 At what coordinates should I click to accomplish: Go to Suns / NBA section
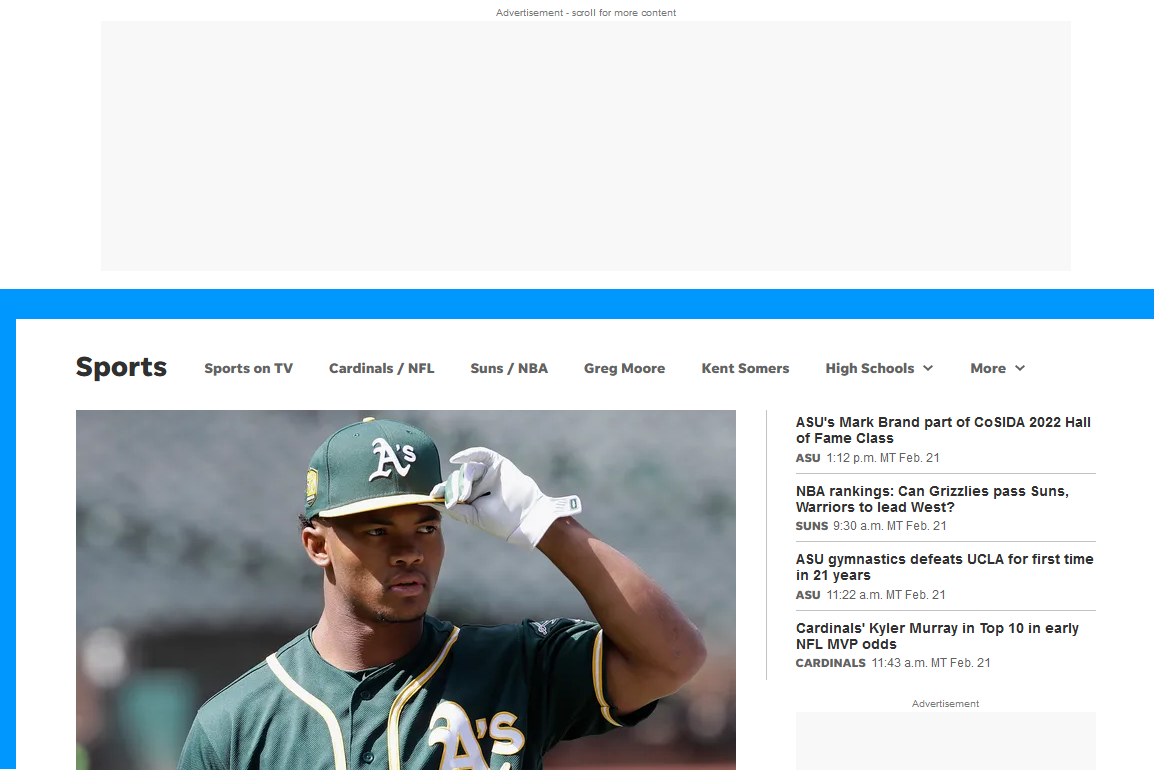(x=509, y=368)
